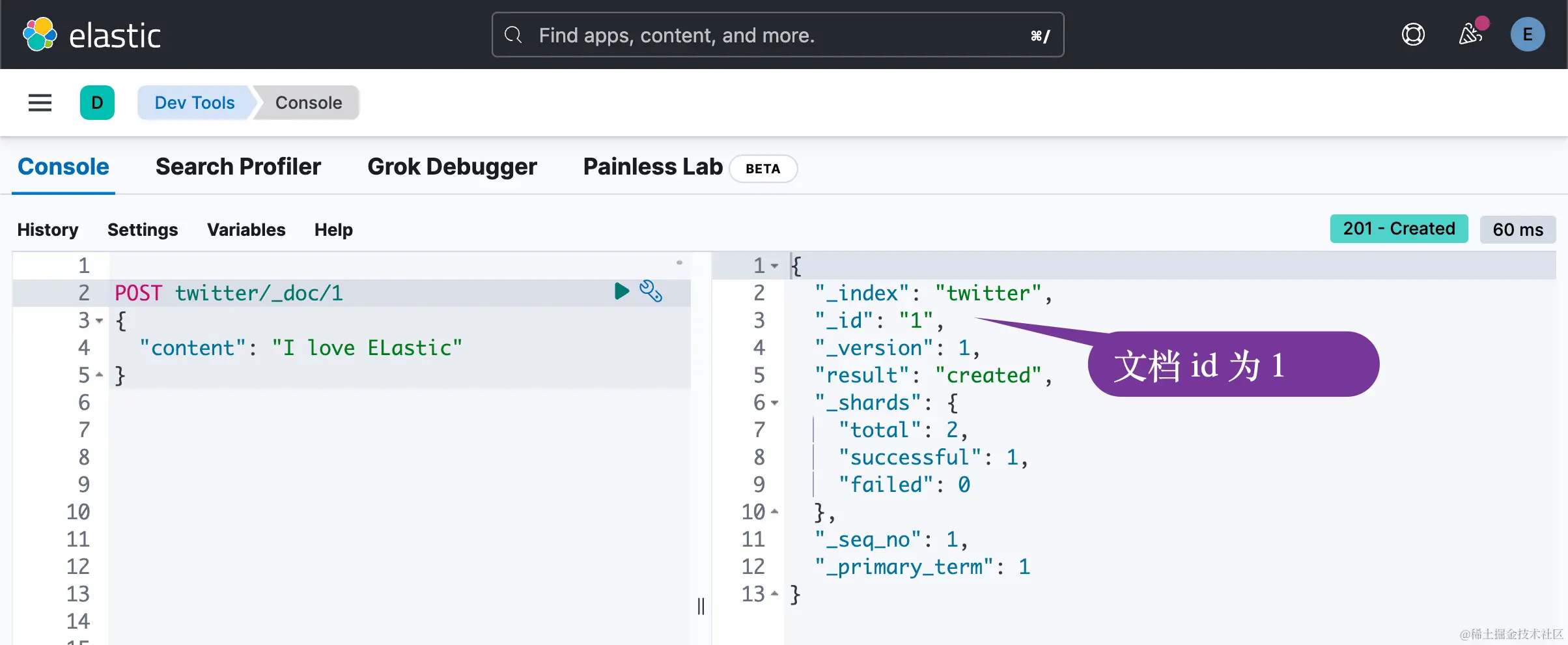Click fold arrow at response line 13
The image size is (1568, 645).
click(774, 594)
